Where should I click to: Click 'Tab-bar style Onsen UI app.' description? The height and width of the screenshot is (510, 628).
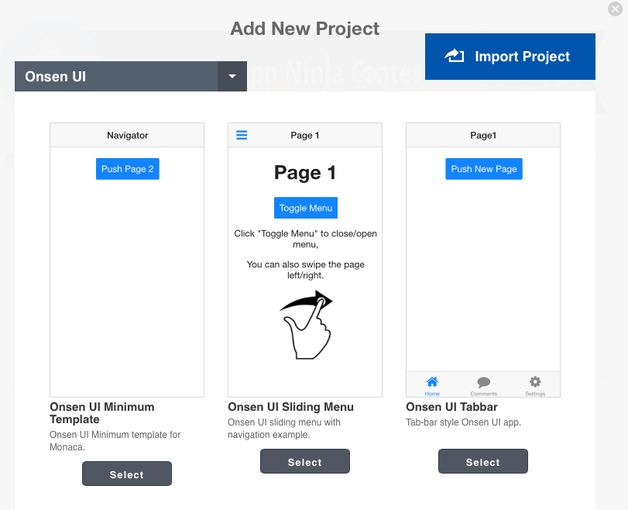(x=463, y=422)
